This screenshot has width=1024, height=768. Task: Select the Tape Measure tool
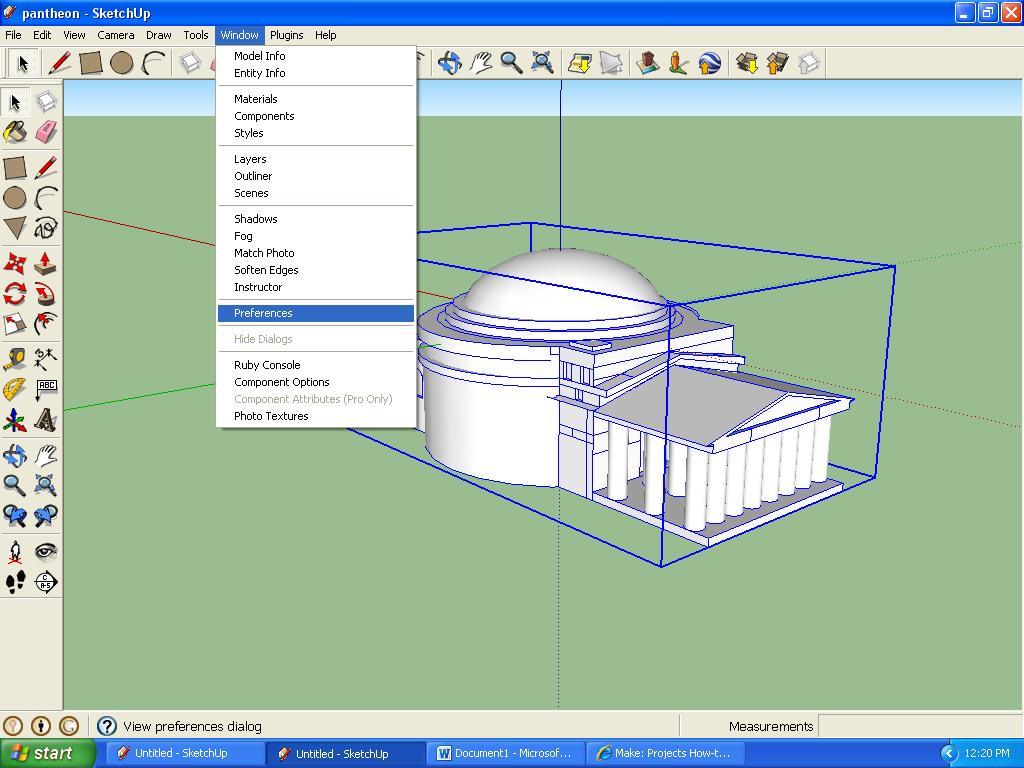click(x=15, y=359)
